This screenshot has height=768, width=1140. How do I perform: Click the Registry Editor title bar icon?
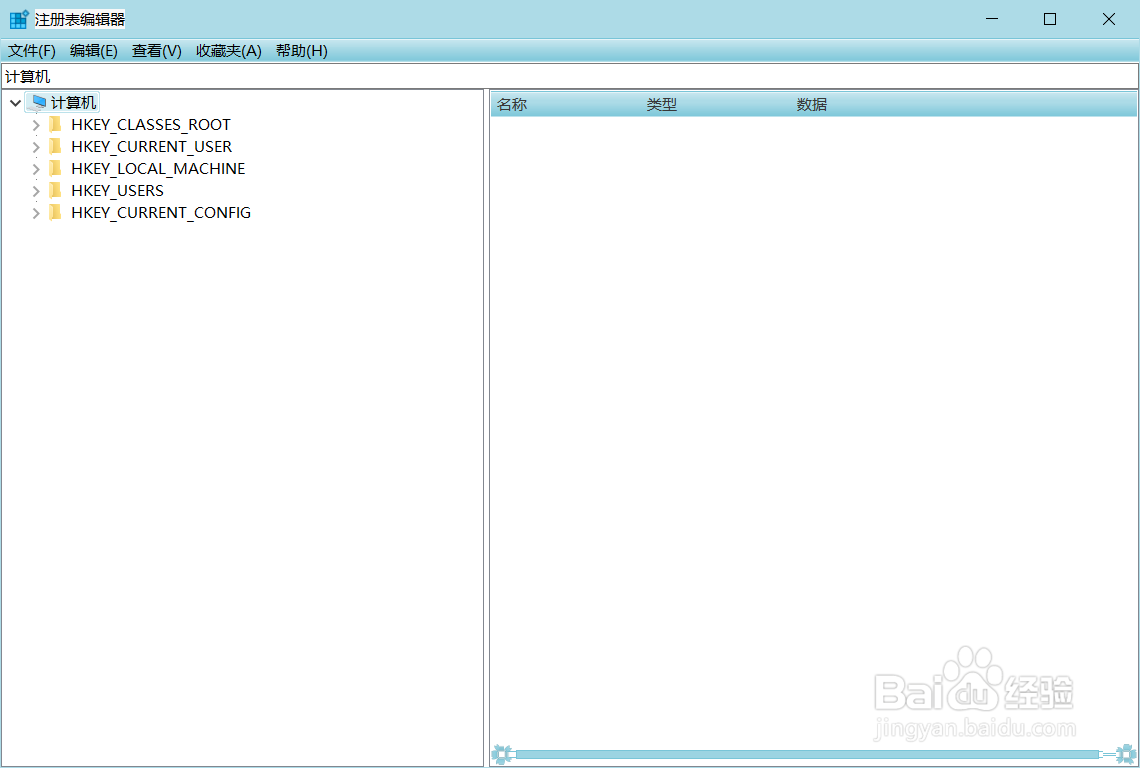(x=19, y=19)
